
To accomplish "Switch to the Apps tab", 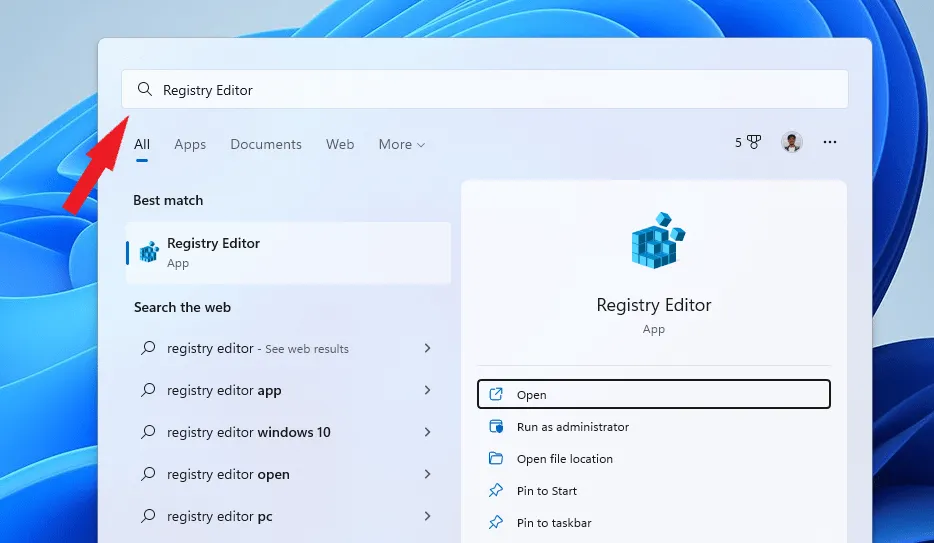I will point(190,144).
